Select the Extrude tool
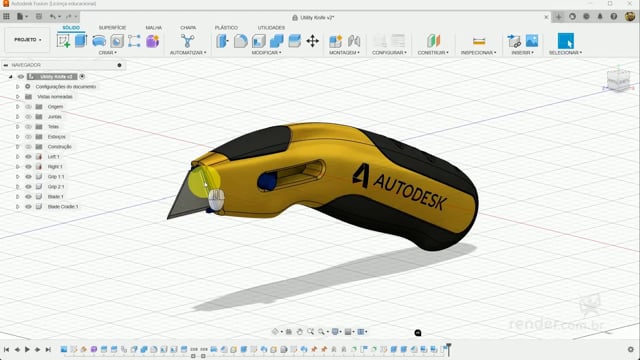The width and height of the screenshot is (640, 360). click(81, 41)
